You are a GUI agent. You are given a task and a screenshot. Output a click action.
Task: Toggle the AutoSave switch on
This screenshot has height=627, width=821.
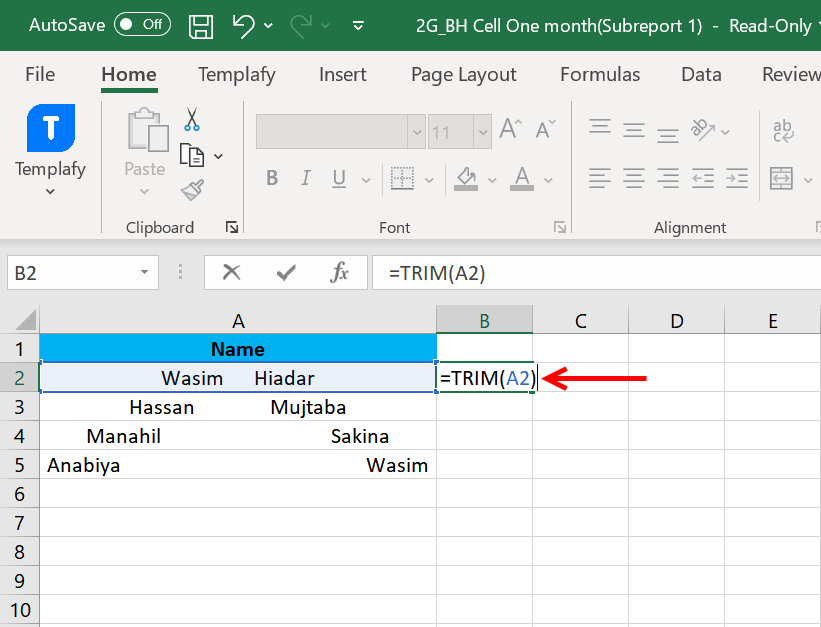point(142,25)
